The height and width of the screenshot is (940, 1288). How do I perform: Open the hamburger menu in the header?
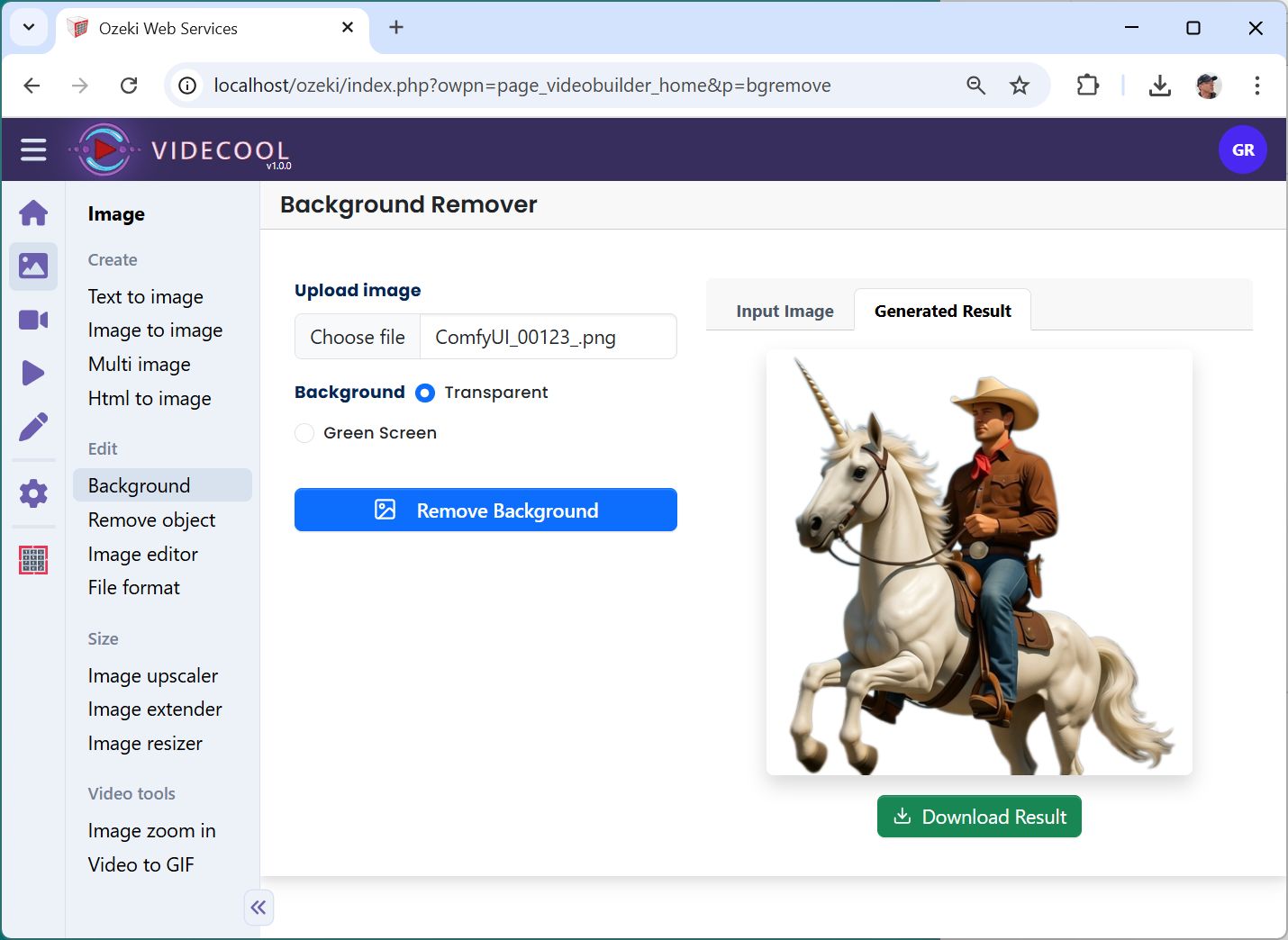coord(33,149)
